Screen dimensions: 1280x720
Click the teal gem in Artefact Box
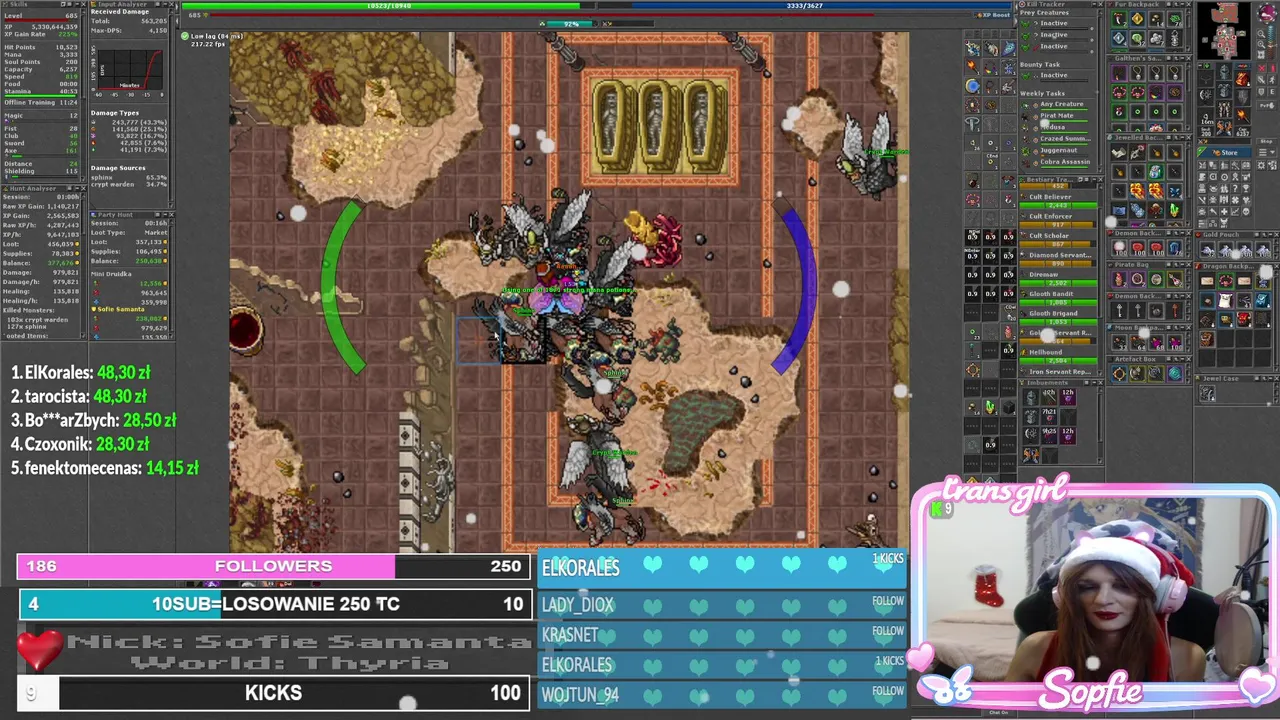(x=1175, y=374)
